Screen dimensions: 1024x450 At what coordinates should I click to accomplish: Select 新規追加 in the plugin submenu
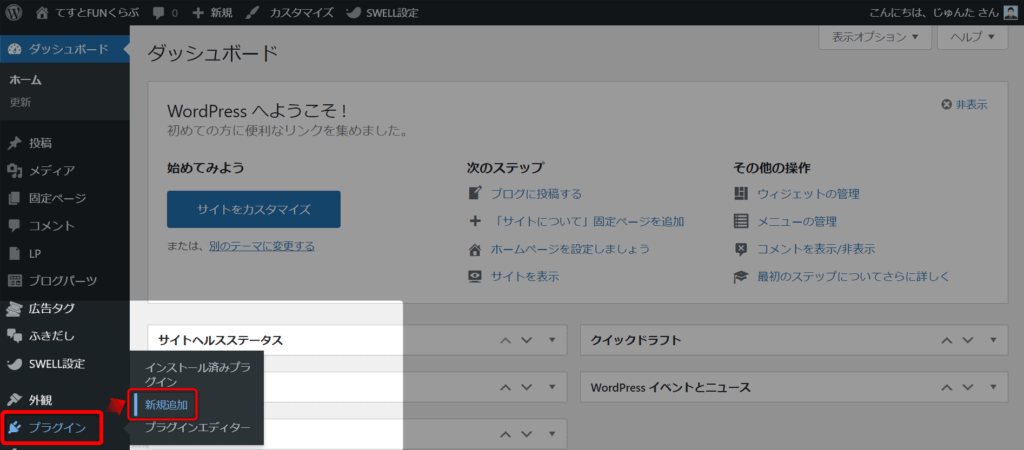pos(167,405)
